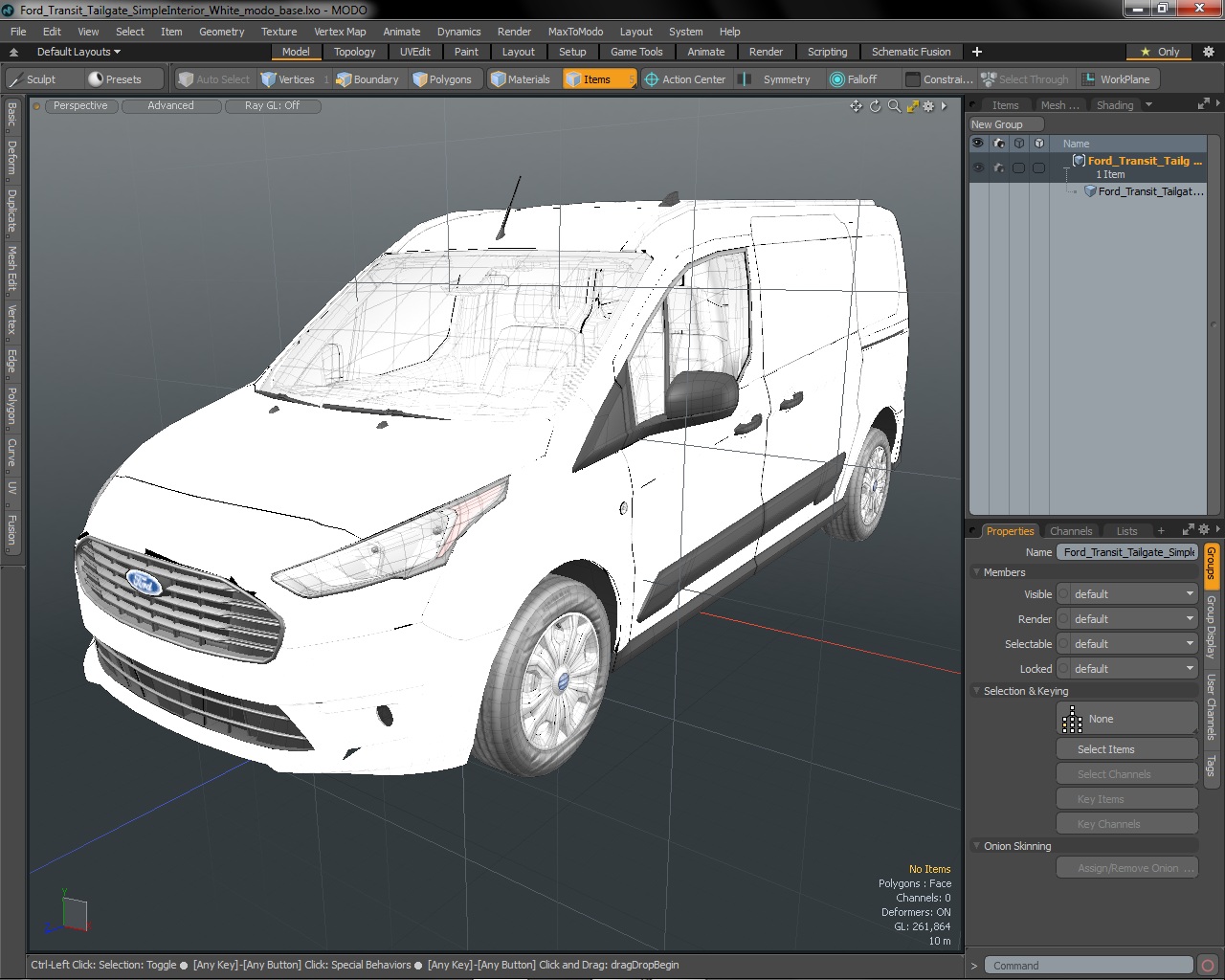Collapse the Onion Skinning section
1225x980 pixels.
coord(976,846)
